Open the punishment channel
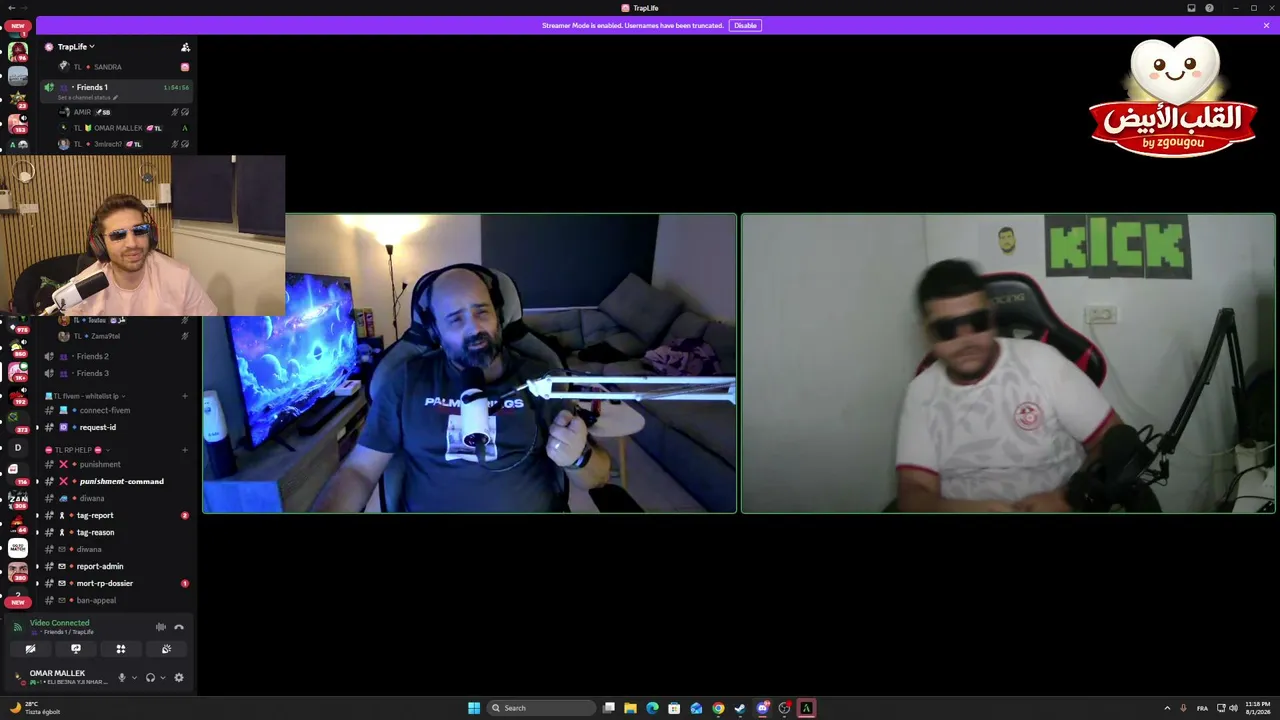The width and height of the screenshot is (1280, 720). (116, 464)
